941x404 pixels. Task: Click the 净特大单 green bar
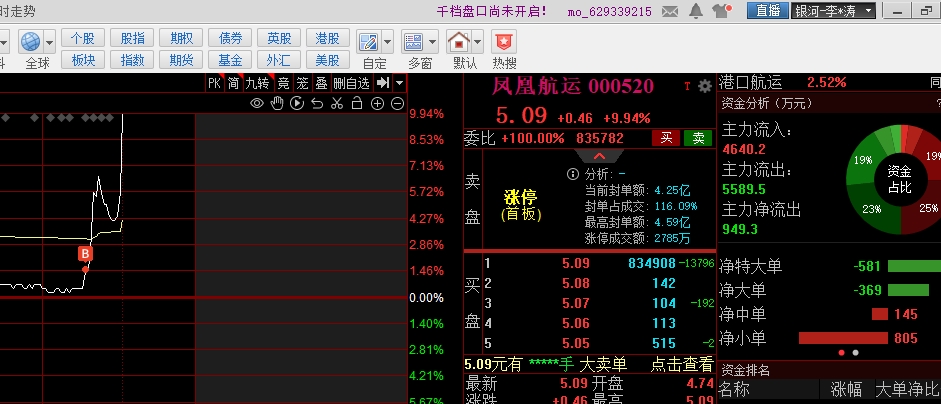point(914,266)
